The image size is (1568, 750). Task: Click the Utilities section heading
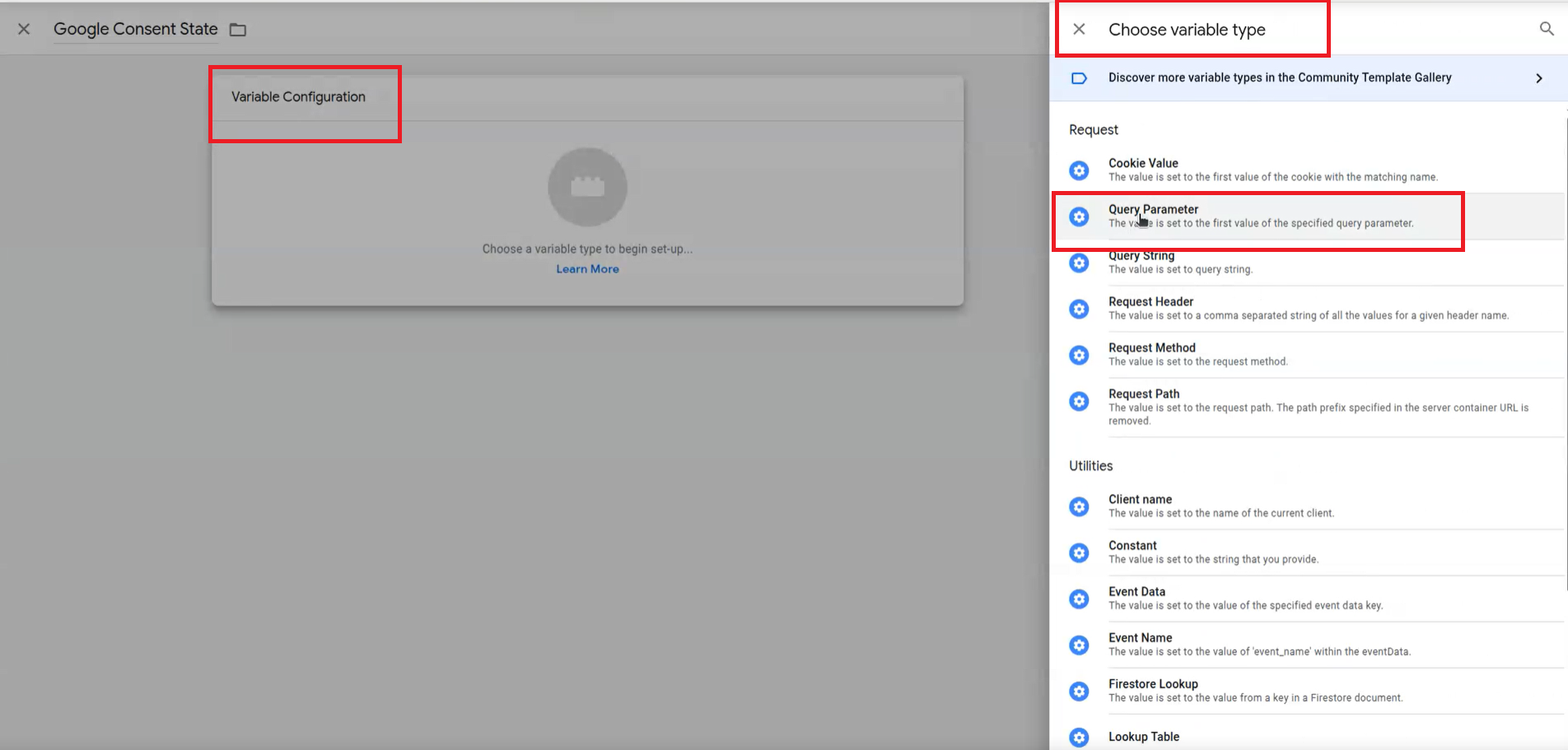pyautogui.click(x=1091, y=466)
